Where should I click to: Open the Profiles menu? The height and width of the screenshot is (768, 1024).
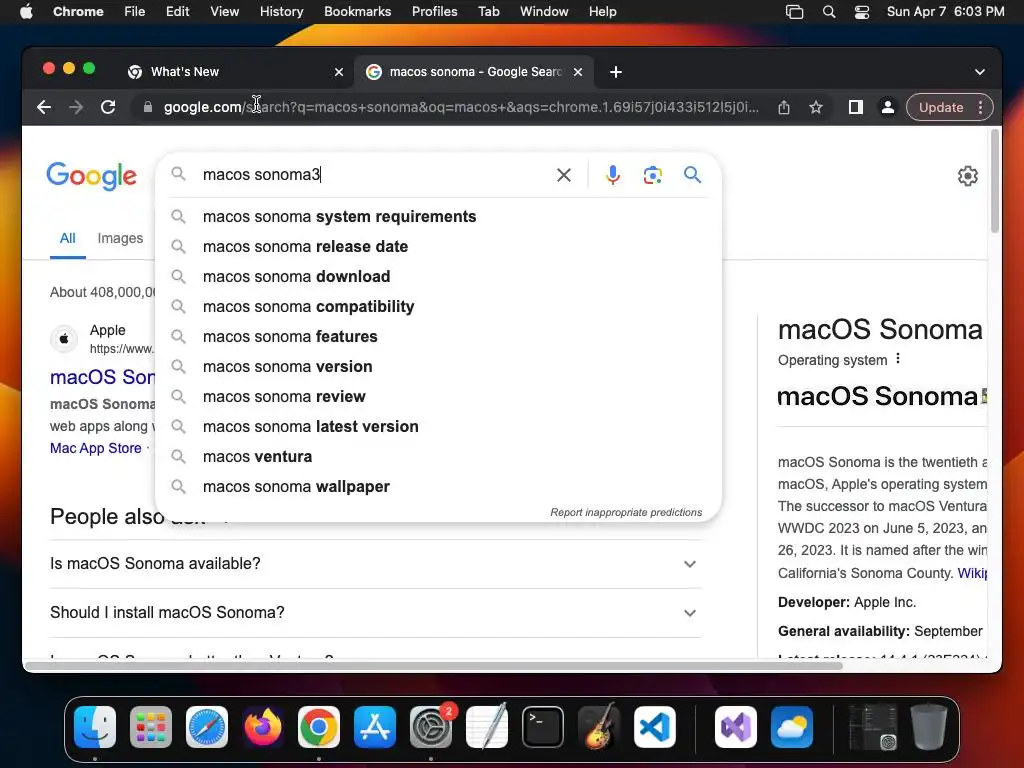pyautogui.click(x=434, y=12)
